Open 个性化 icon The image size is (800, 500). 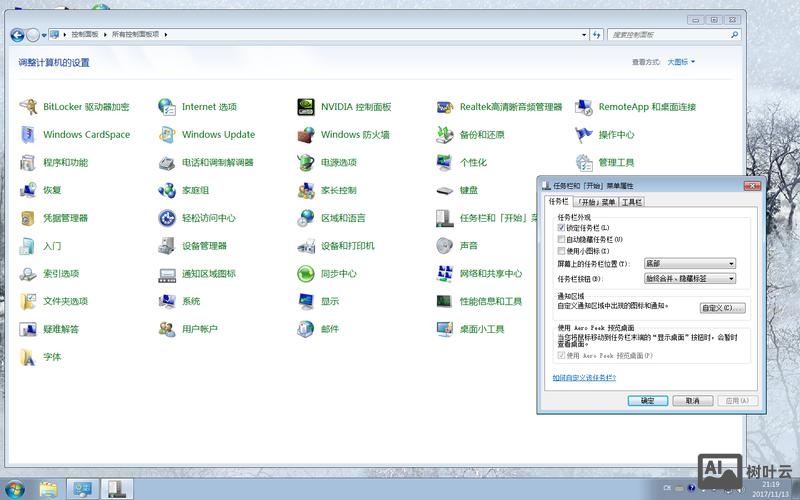[x=445, y=162]
